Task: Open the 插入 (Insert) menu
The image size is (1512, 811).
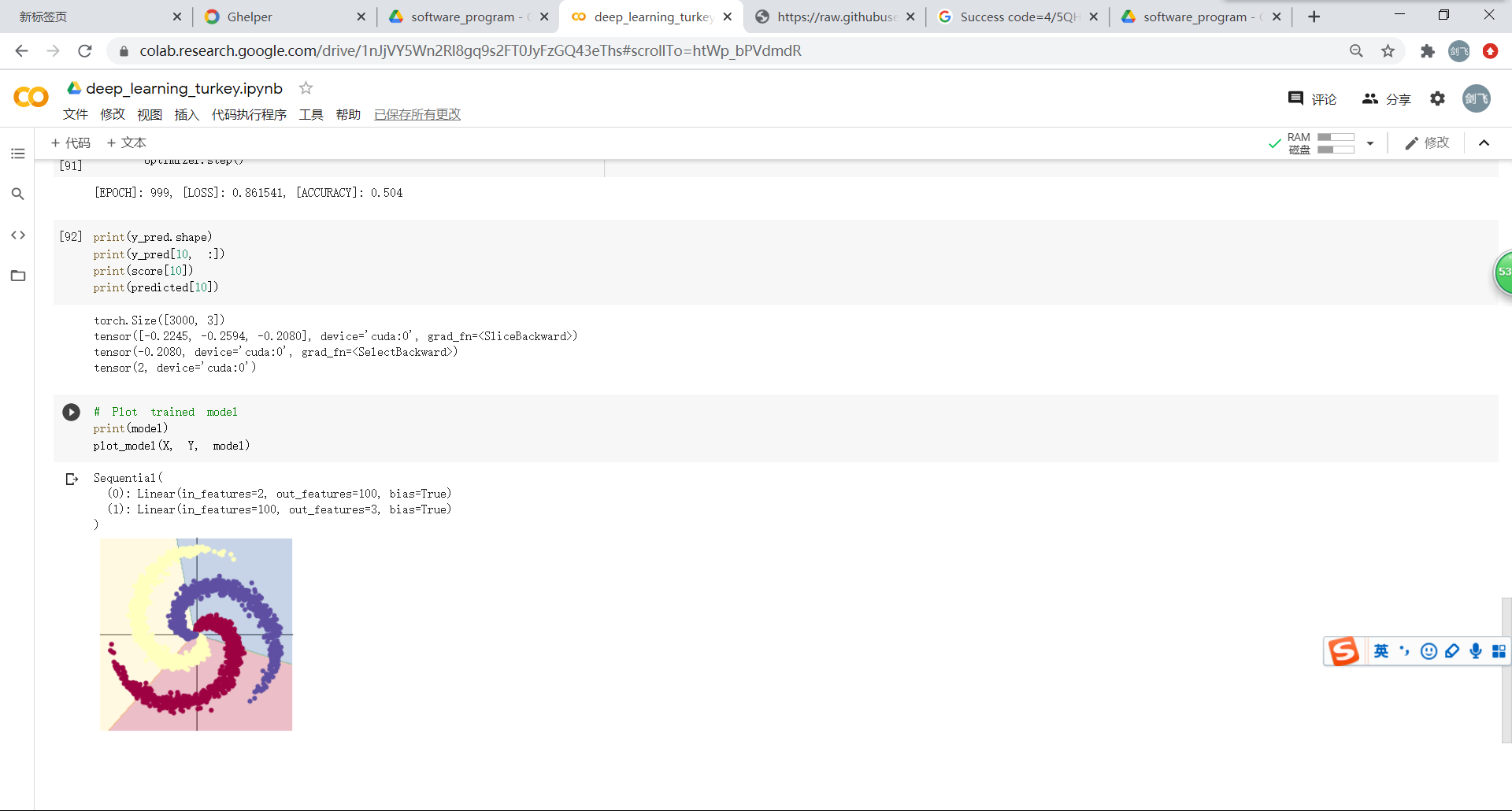Action: [x=187, y=114]
